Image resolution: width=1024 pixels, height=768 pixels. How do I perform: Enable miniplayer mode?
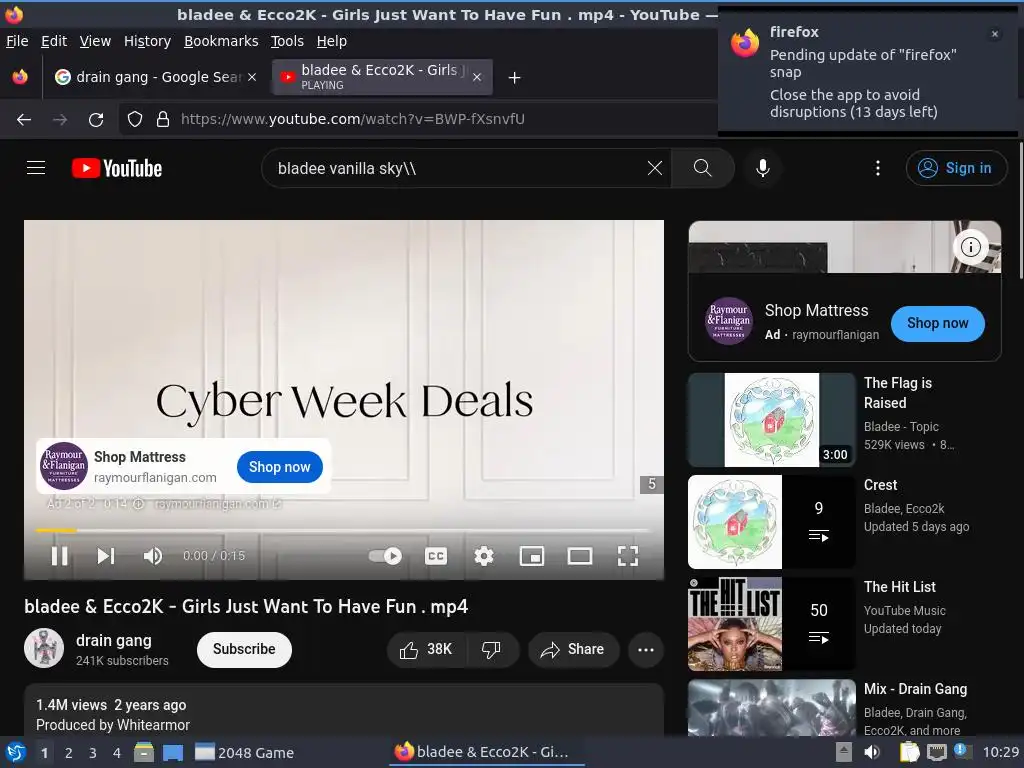coord(532,556)
